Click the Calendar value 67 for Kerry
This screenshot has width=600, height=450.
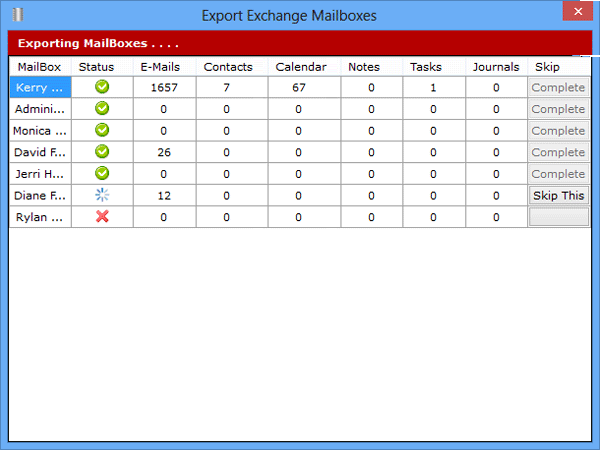299,88
